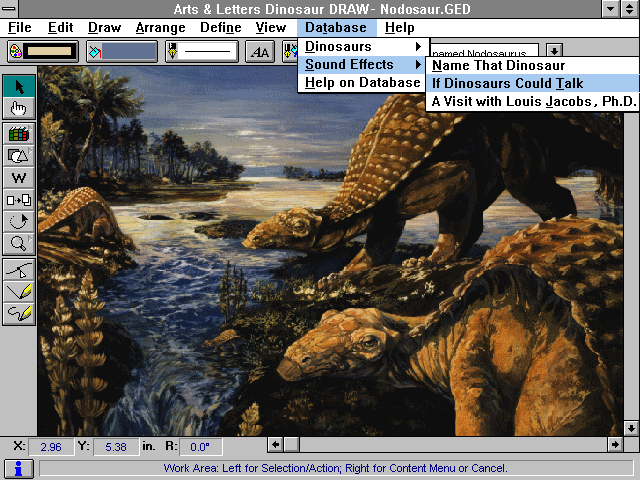Select the straight line pencil tool

click(19, 291)
